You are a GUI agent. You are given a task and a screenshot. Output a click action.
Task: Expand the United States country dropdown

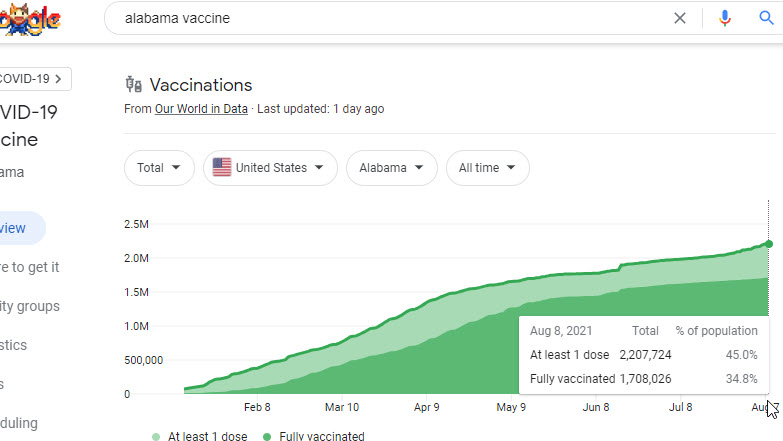[x=270, y=168]
